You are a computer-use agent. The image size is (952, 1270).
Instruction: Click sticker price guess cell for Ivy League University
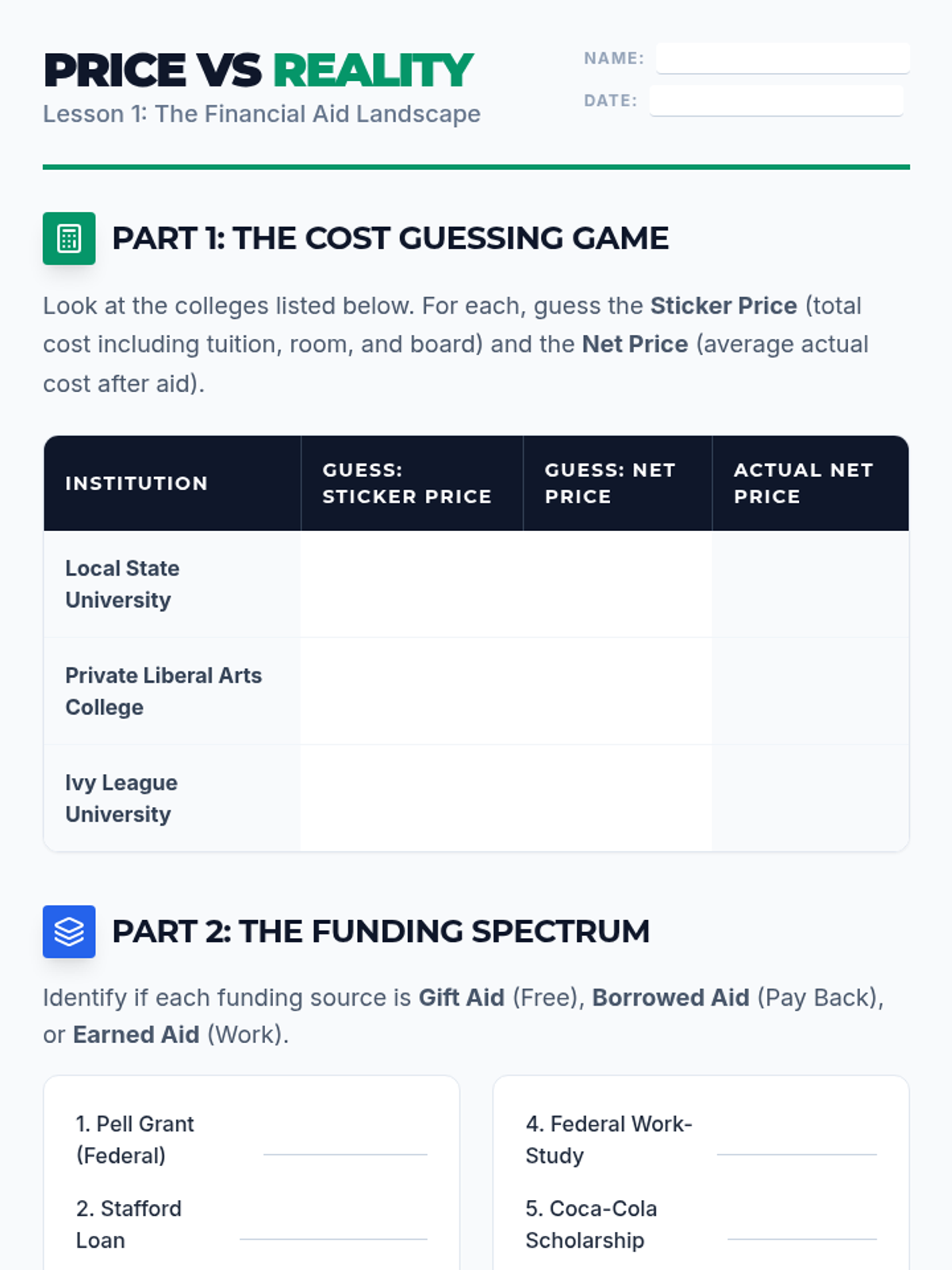coord(412,799)
